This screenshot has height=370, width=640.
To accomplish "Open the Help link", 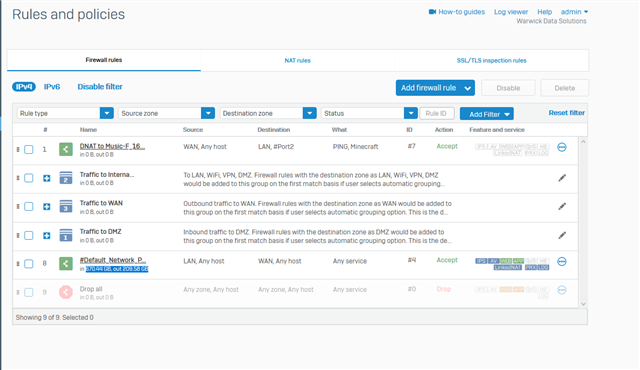I will [544, 12].
